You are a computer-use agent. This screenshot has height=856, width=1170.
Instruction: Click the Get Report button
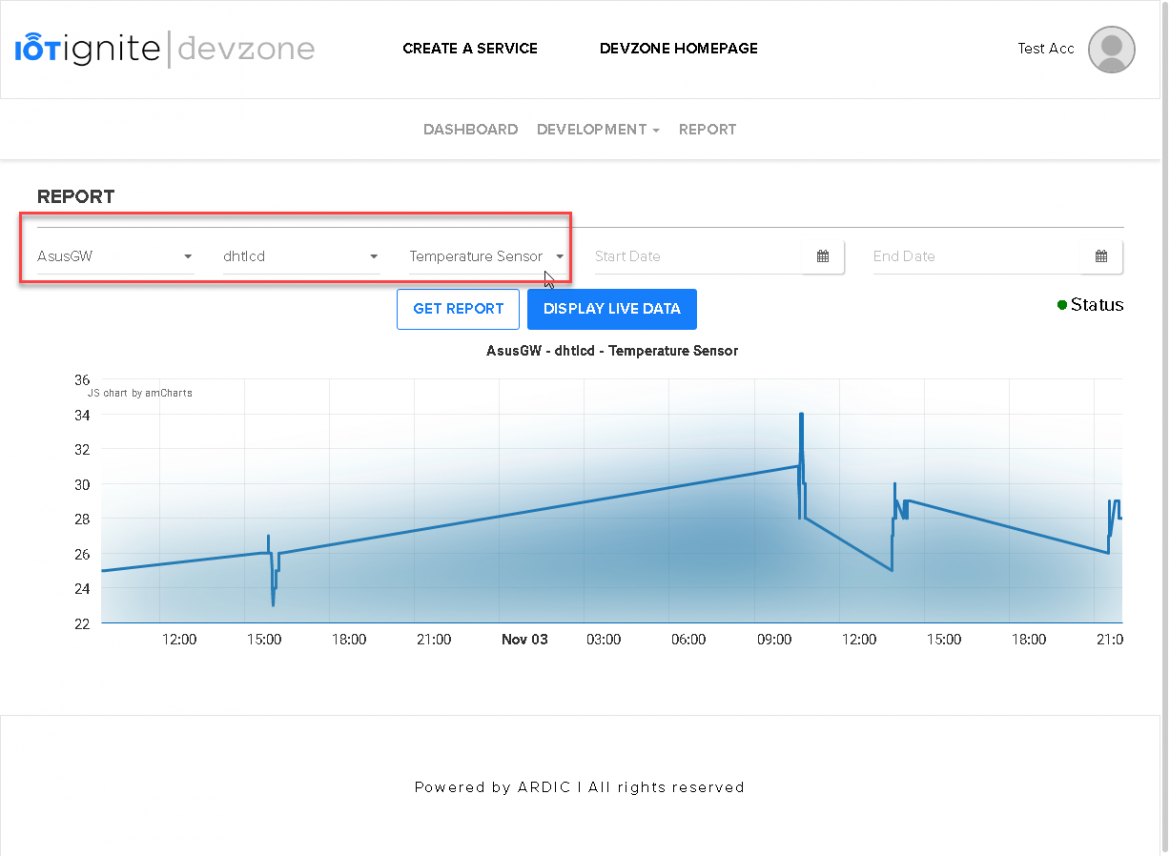[457, 309]
